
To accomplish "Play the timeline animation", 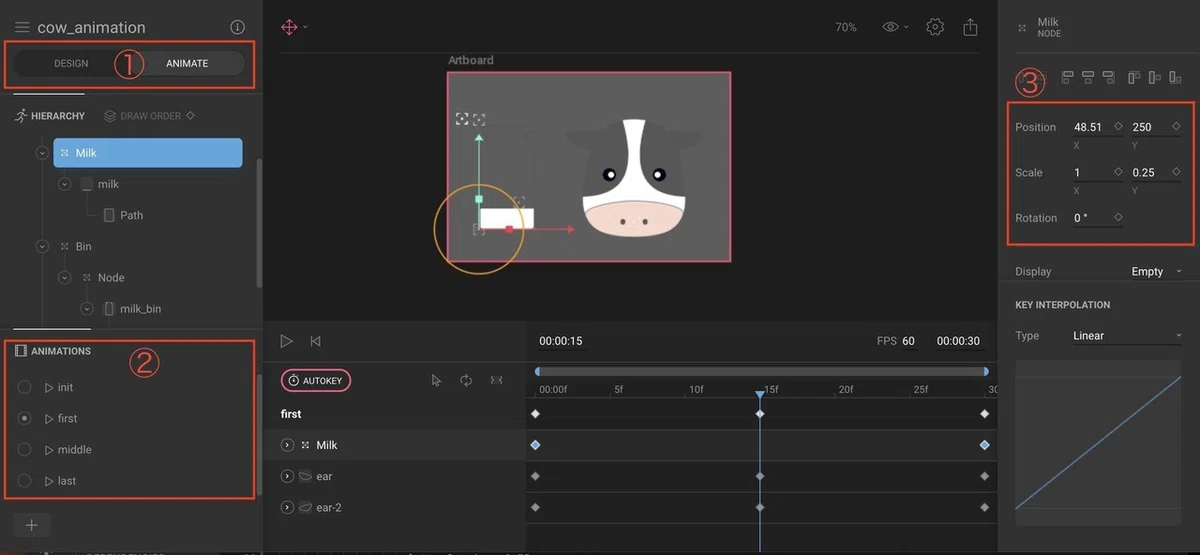I will 287,341.
